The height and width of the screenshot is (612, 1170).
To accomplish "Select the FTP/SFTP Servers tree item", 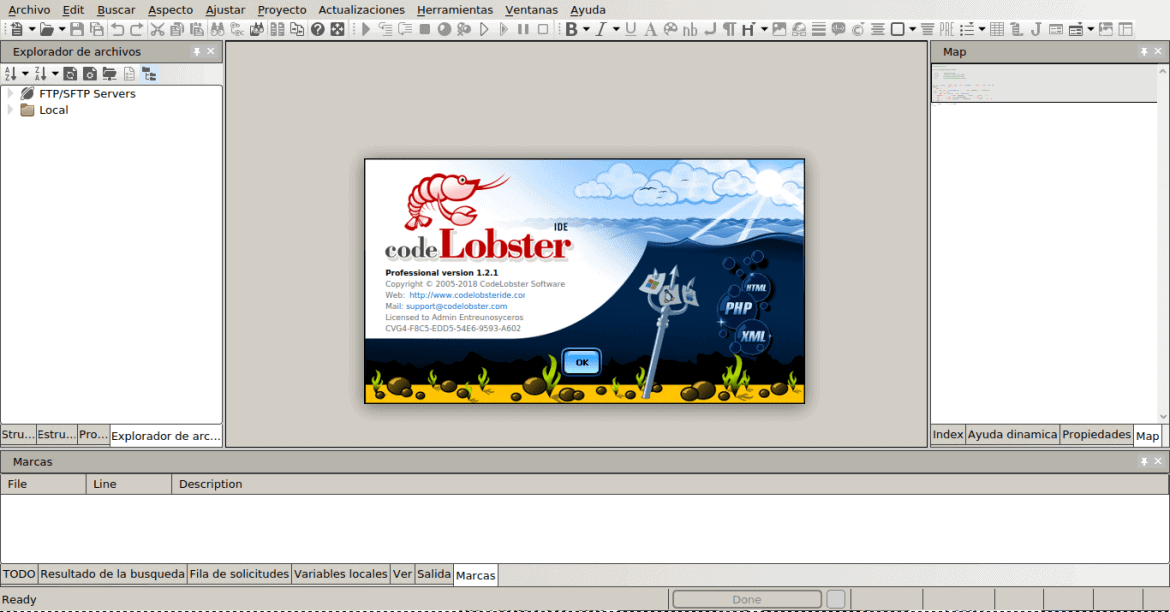I will pos(87,93).
